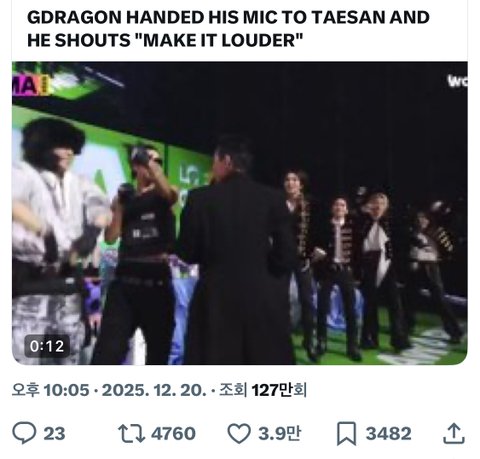
Task: Click the 3.9만 likes count
Action: coord(279,433)
